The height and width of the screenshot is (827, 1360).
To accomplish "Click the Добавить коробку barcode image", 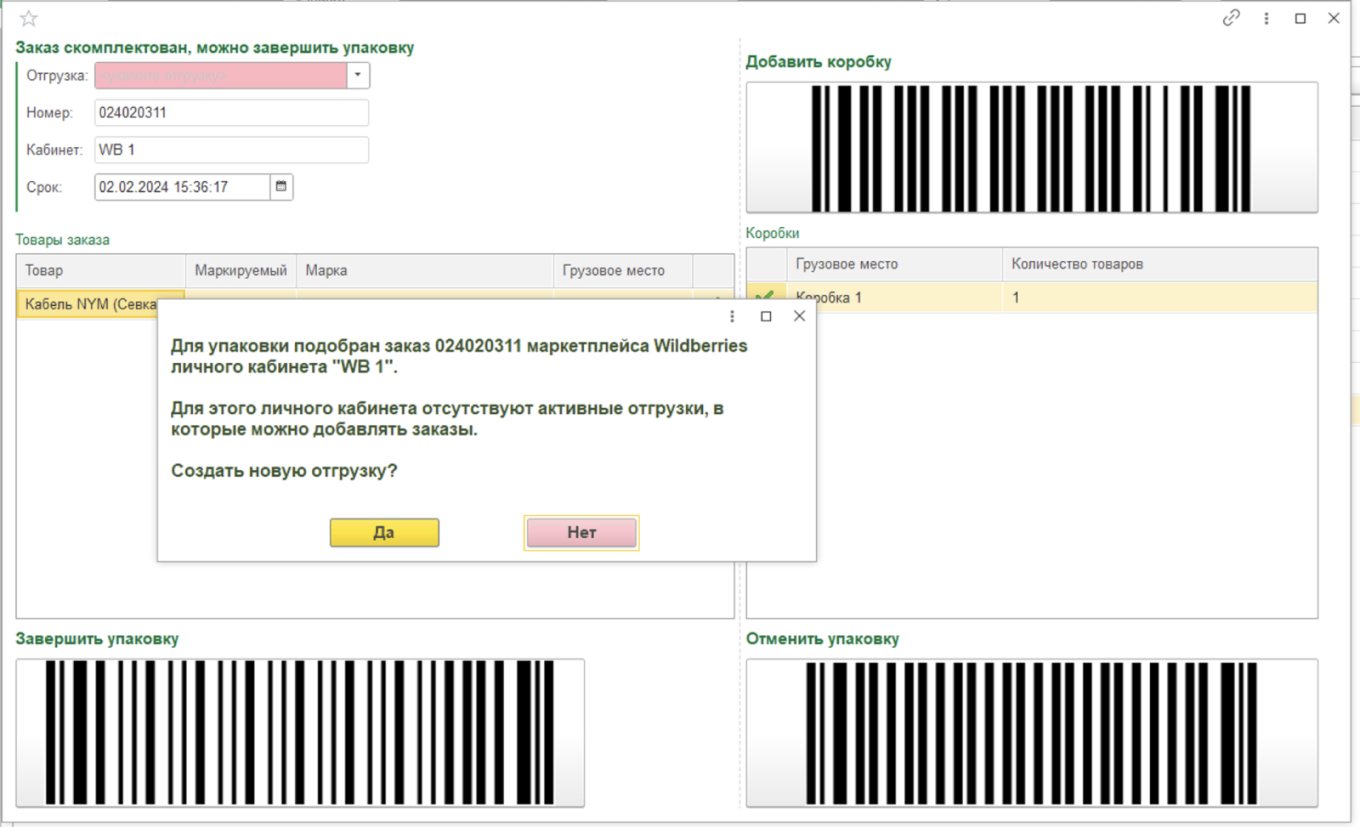I will pyautogui.click(x=1031, y=146).
